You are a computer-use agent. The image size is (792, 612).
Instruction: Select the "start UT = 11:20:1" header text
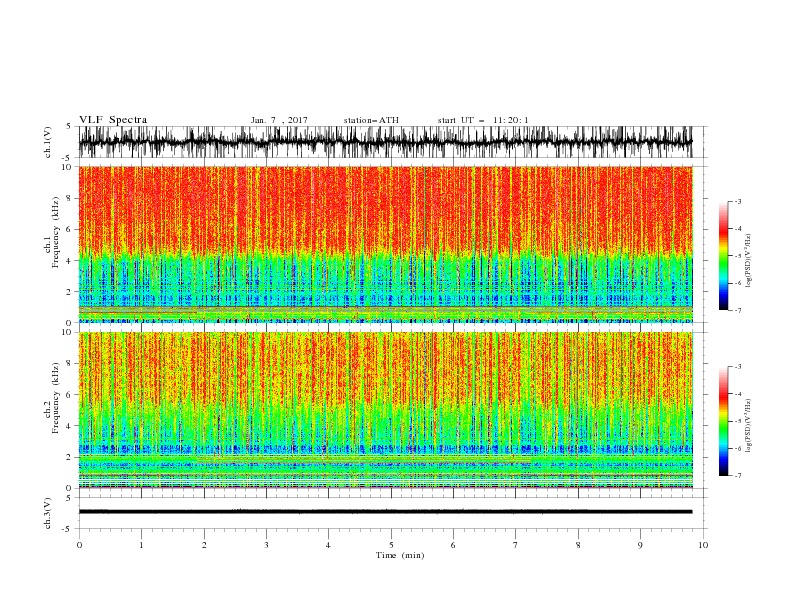pyautogui.click(x=483, y=120)
